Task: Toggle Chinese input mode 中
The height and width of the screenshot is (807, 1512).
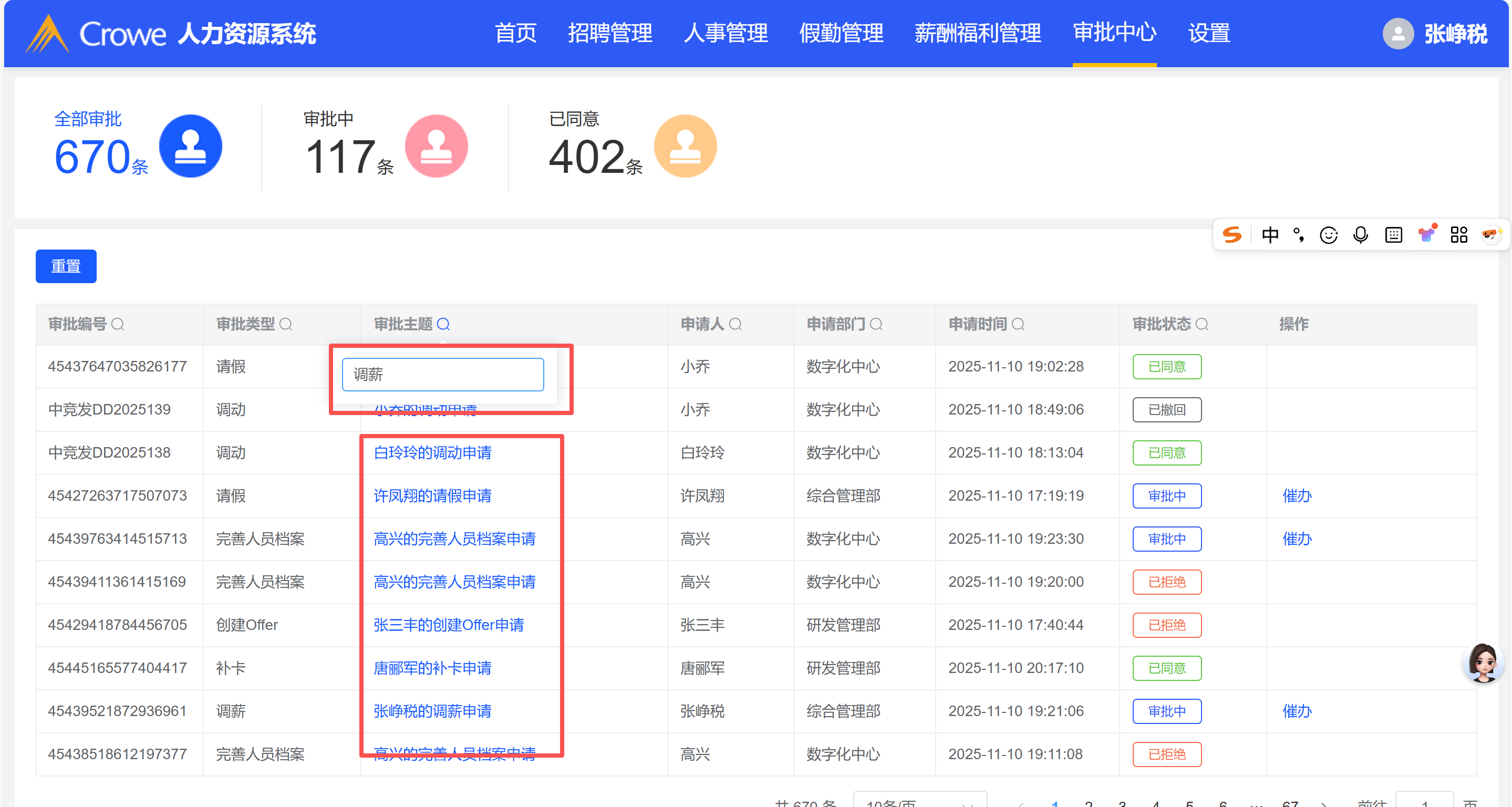Action: coord(1270,235)
